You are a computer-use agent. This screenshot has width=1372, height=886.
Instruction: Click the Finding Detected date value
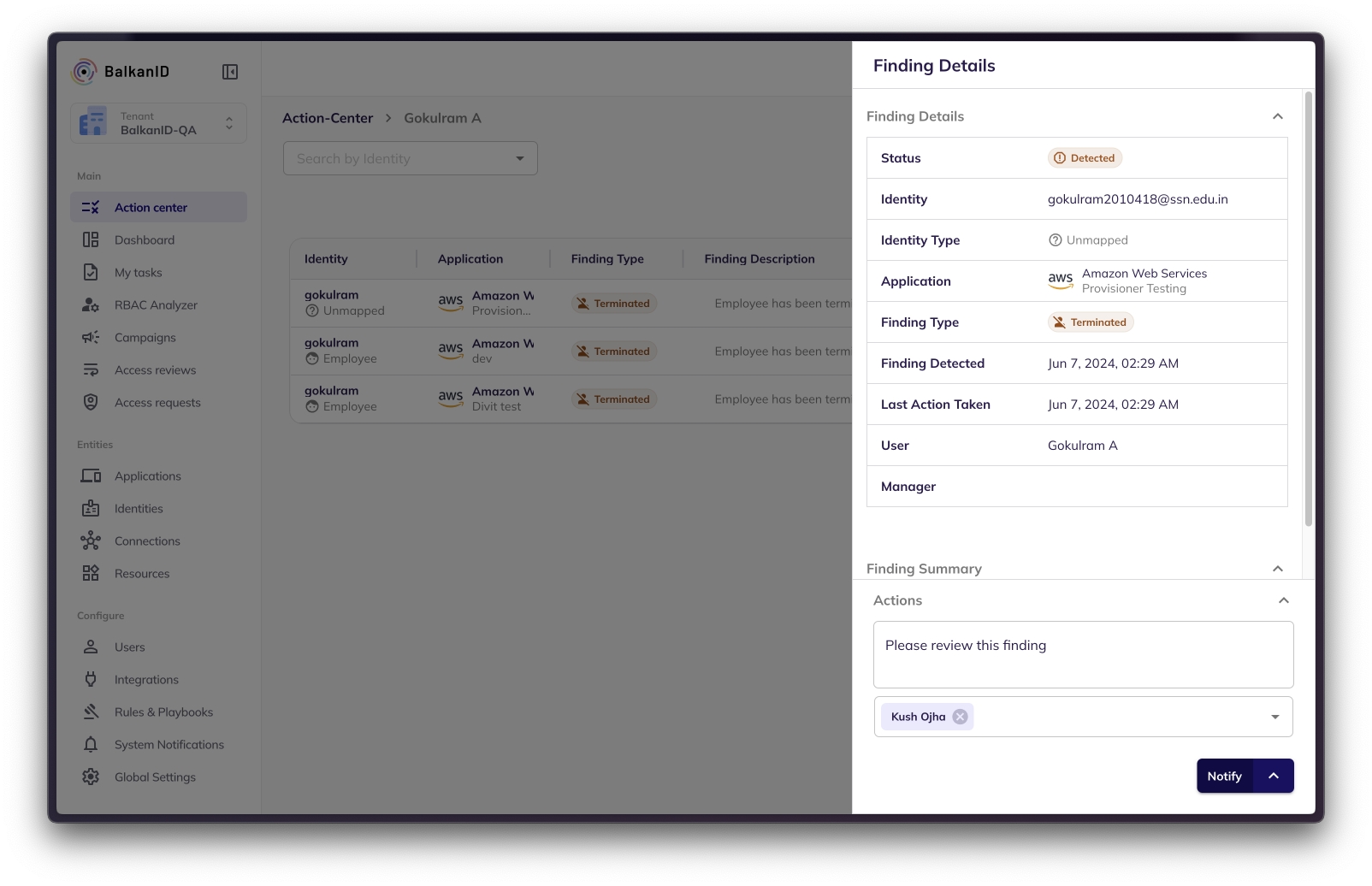point(1113,363)
